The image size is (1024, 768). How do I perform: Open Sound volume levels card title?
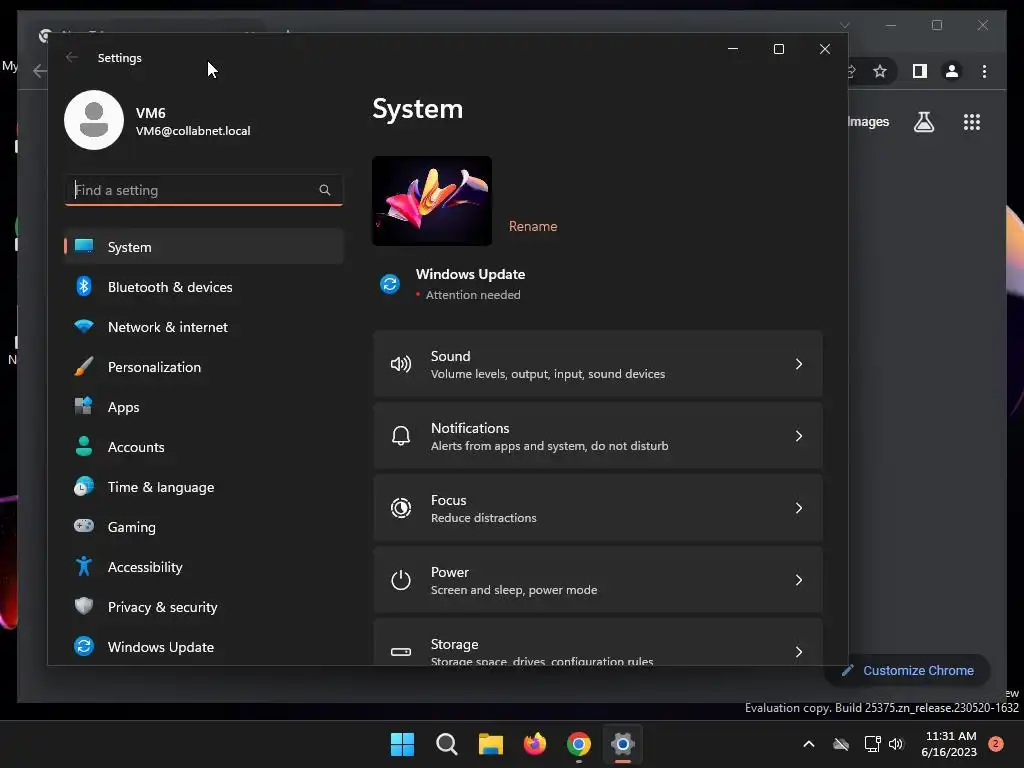tap(451, 356)
